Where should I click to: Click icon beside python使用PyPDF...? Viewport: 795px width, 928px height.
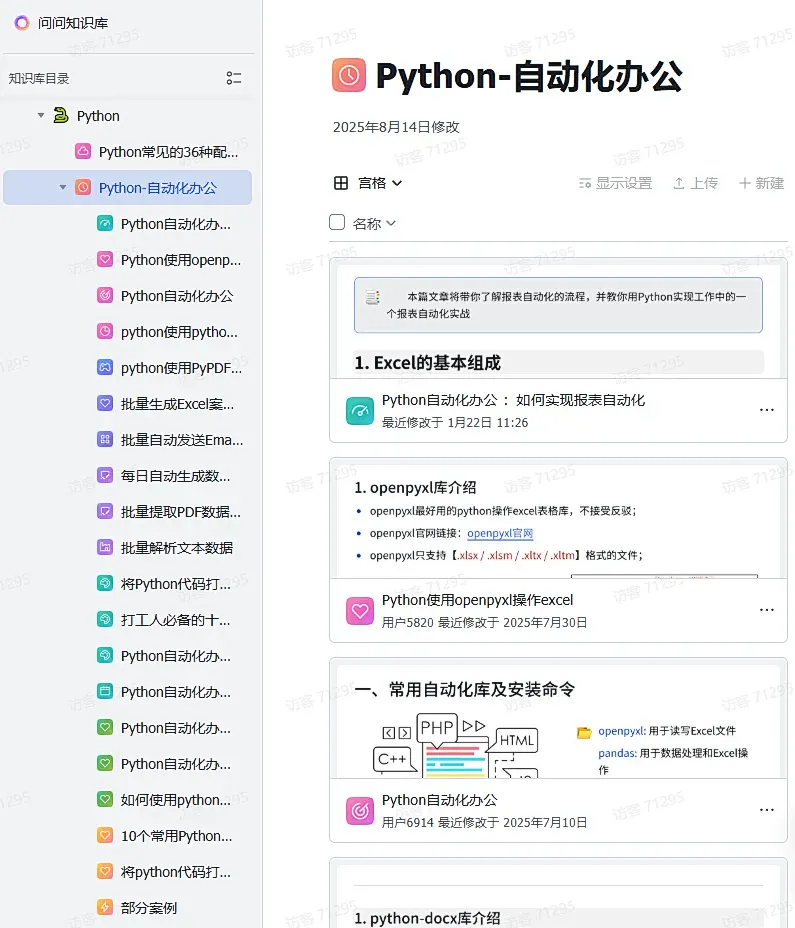[105, 368]
